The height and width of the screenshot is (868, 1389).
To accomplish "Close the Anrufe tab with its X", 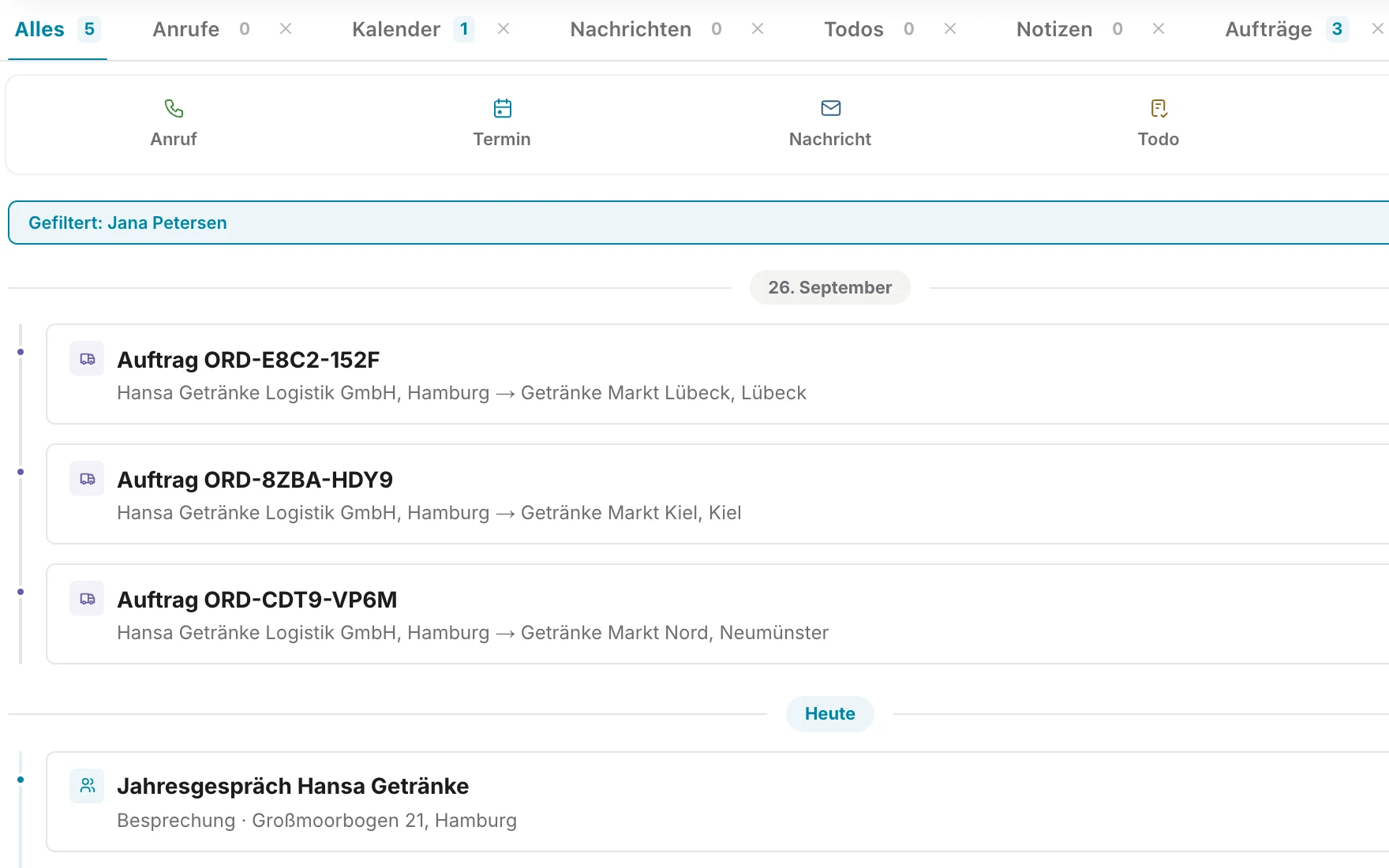I will pos(286,29).
